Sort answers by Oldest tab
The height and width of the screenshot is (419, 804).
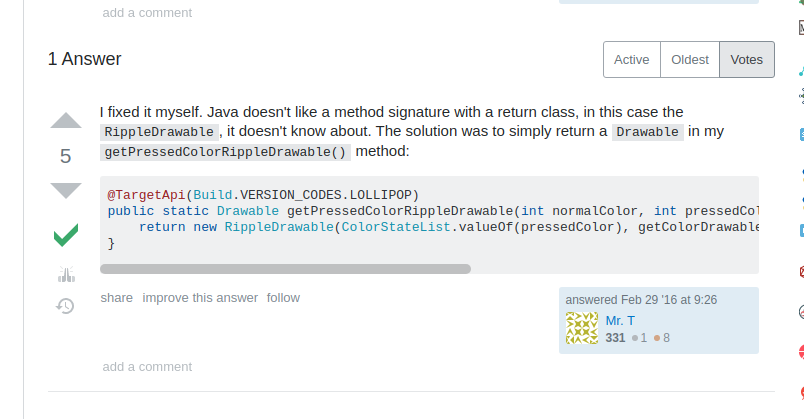pyautogui.click(x=690, y=60)
